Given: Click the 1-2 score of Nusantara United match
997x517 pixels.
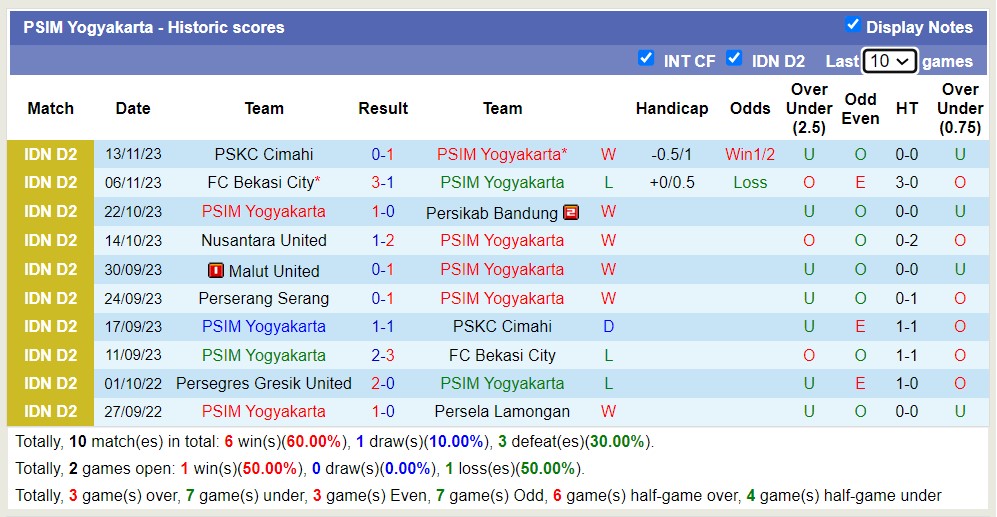Looking at the screenshot, I should tap(383, 240).
